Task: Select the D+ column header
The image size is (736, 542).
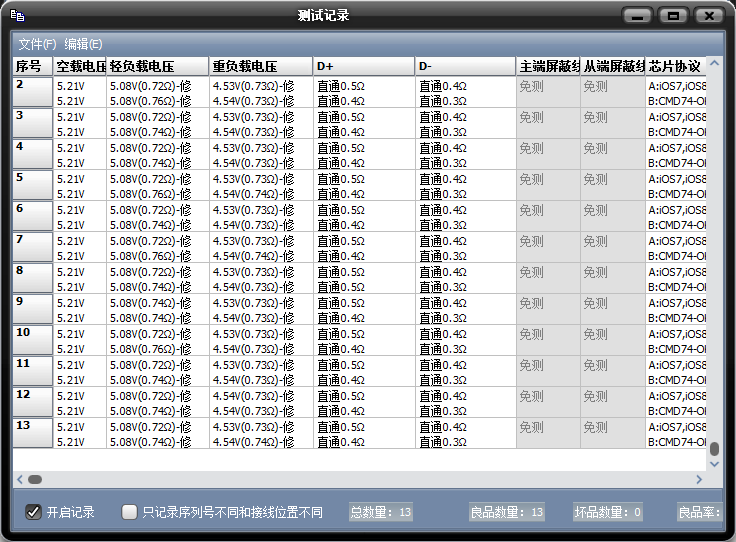Action: 364,66
